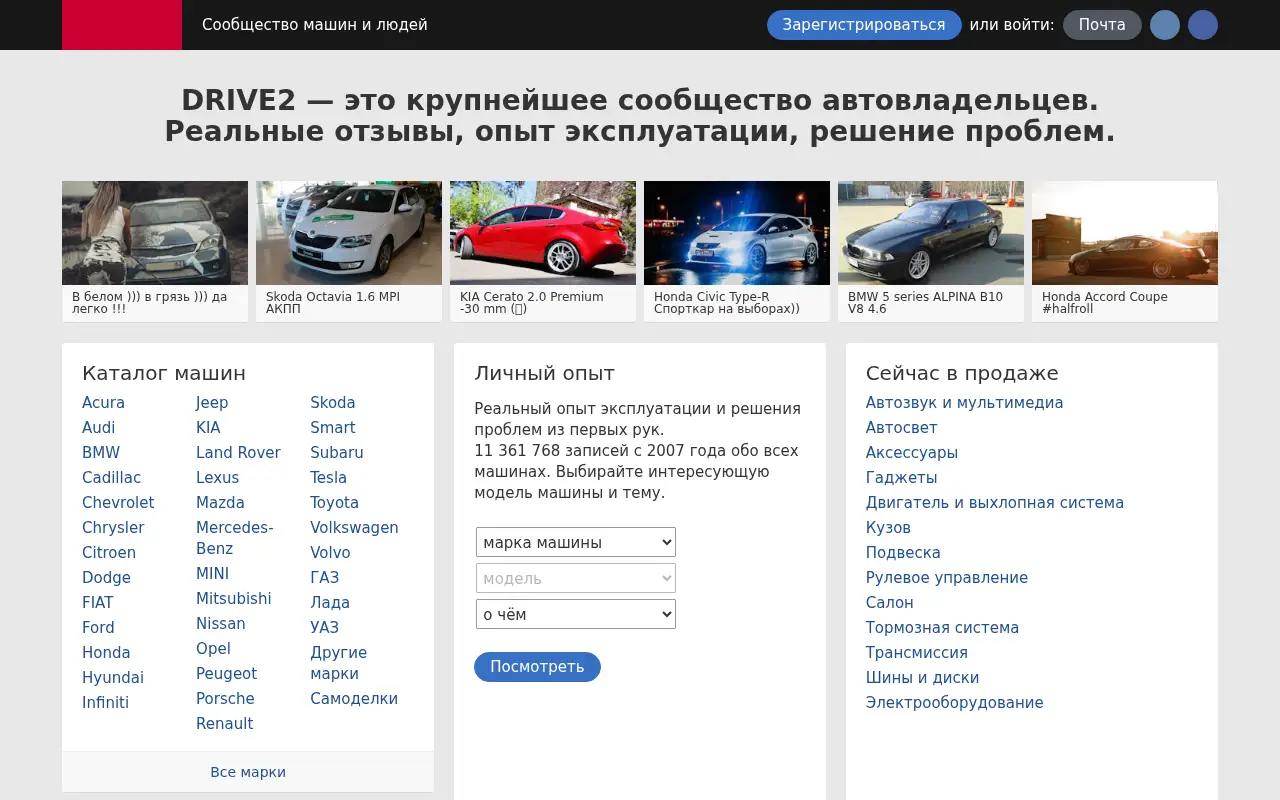The image size is (1280, 800).
Task: Go to Skoda in the catalog
Action: click(x=333, y=403)
